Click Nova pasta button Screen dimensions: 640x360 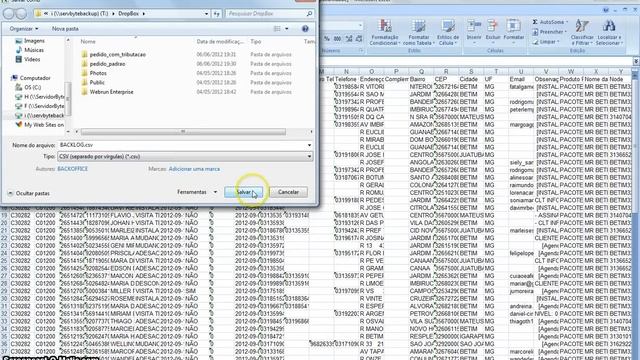[x=65, y=29]
